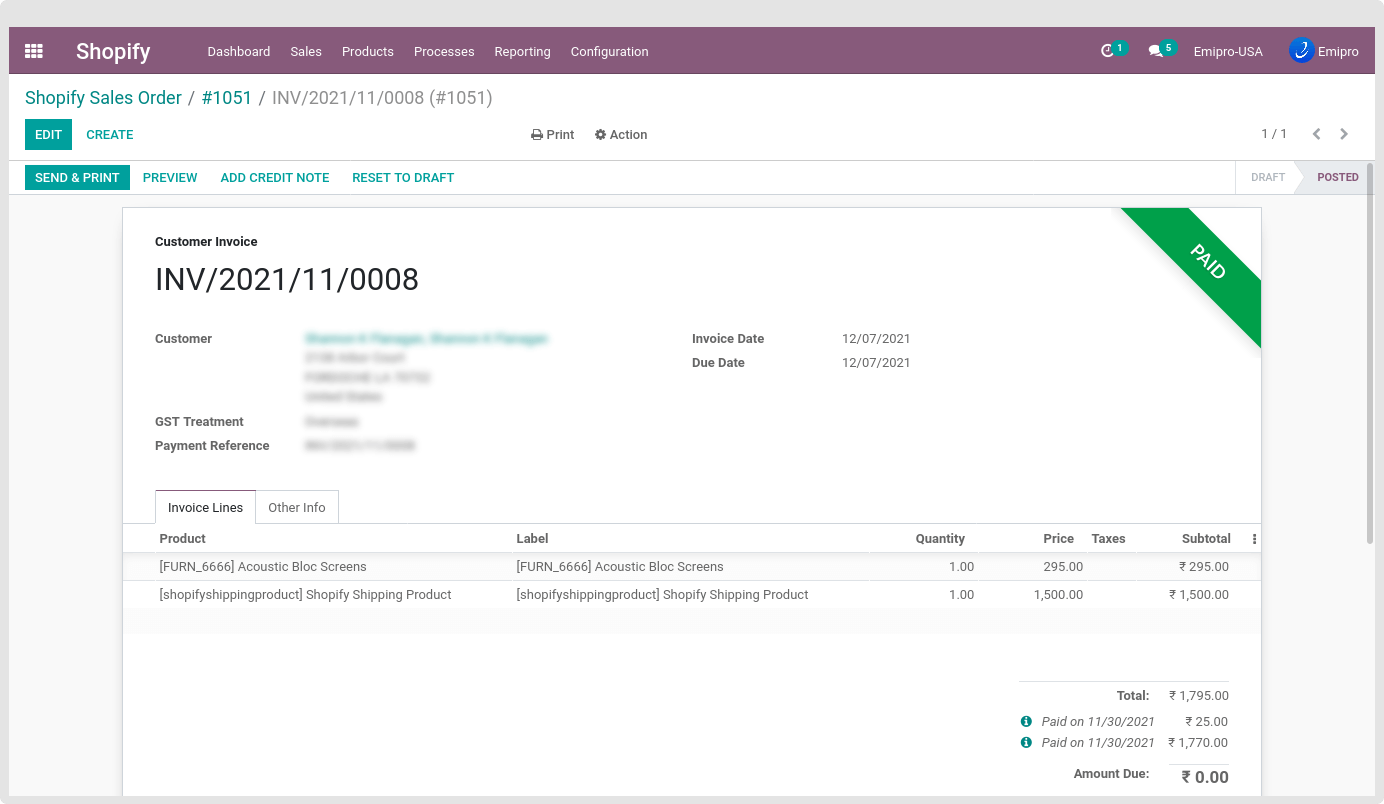Click info icon beside ₹ 1,770.00 payment
Screen dimensions: 1384x804
(x=1026, y=743)
